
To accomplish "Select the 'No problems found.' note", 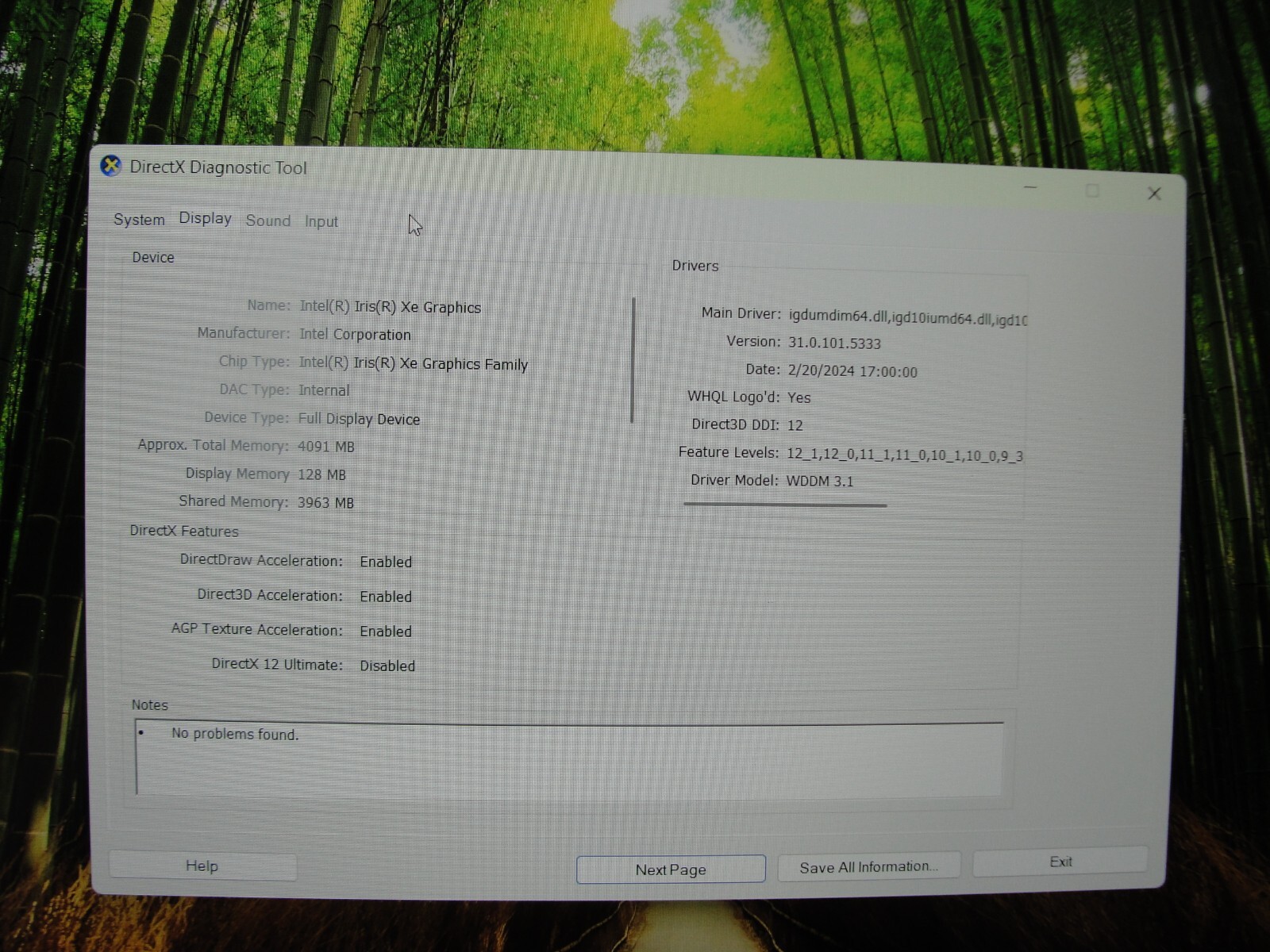I will point(235,734).
